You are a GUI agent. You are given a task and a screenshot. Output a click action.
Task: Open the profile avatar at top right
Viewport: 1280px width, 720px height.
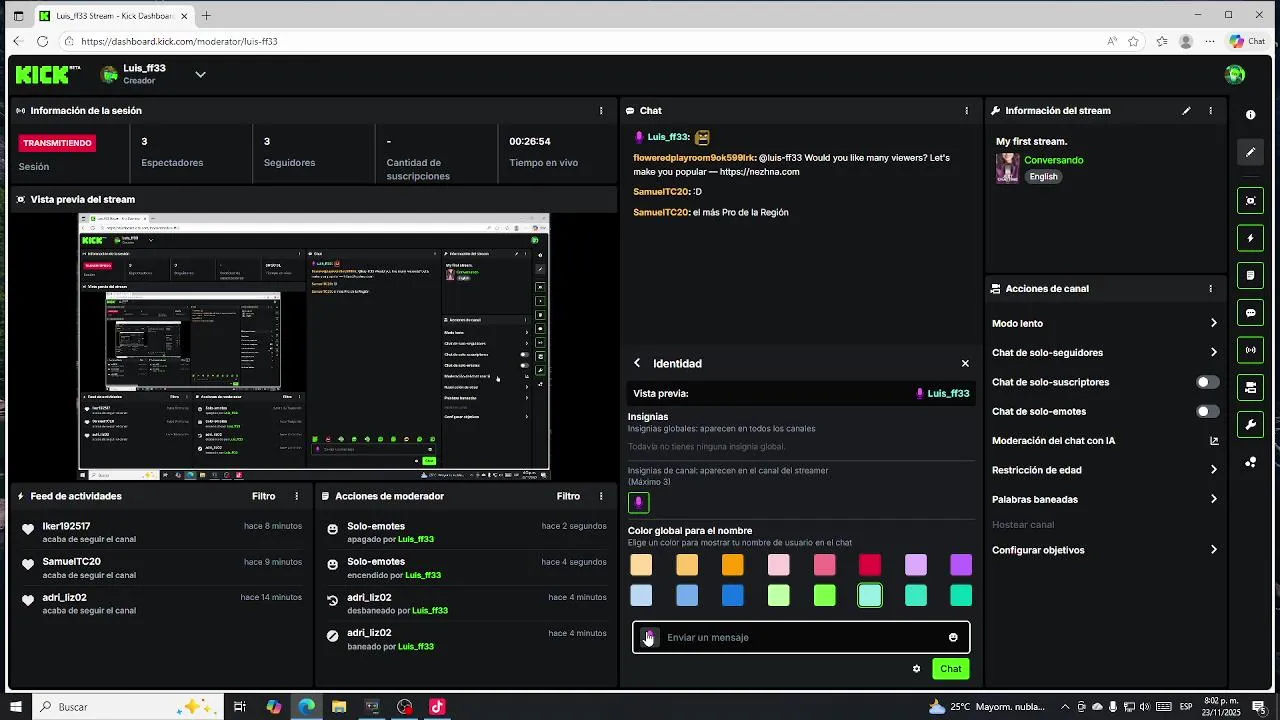point(1235,74)
